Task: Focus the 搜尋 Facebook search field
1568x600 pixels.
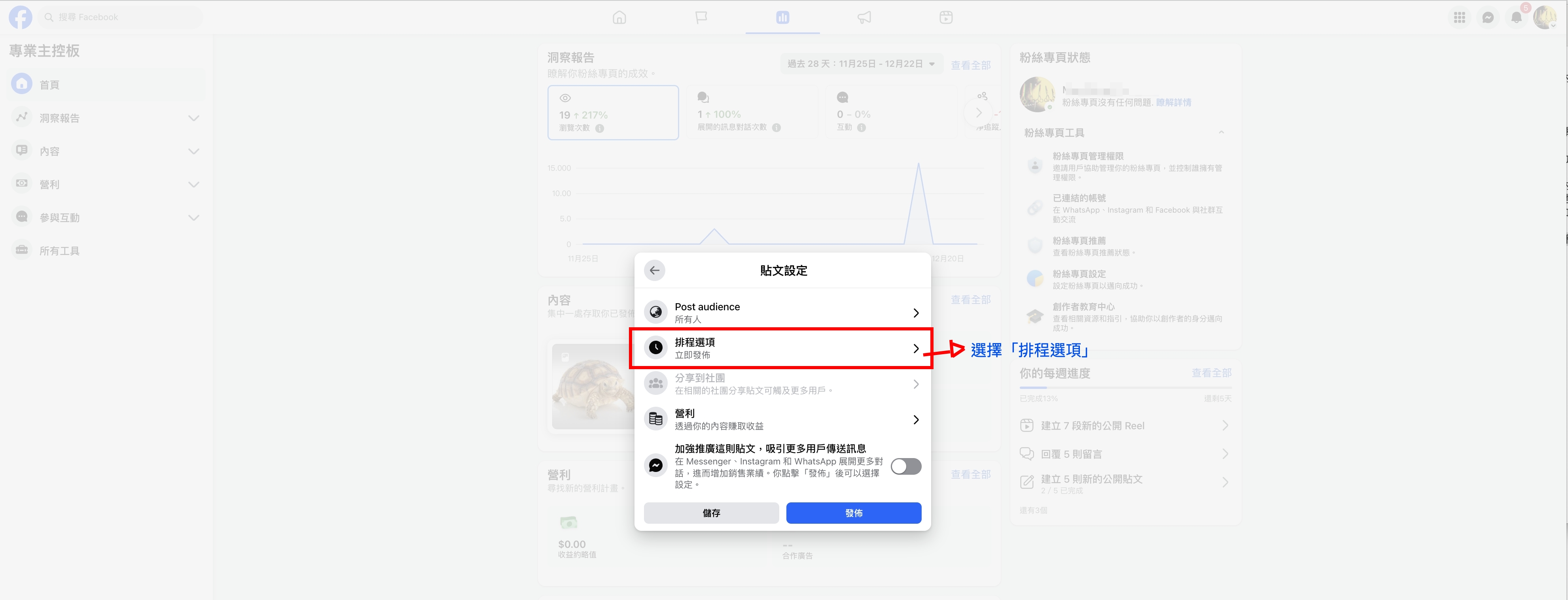Action: [x=121, y=17]
